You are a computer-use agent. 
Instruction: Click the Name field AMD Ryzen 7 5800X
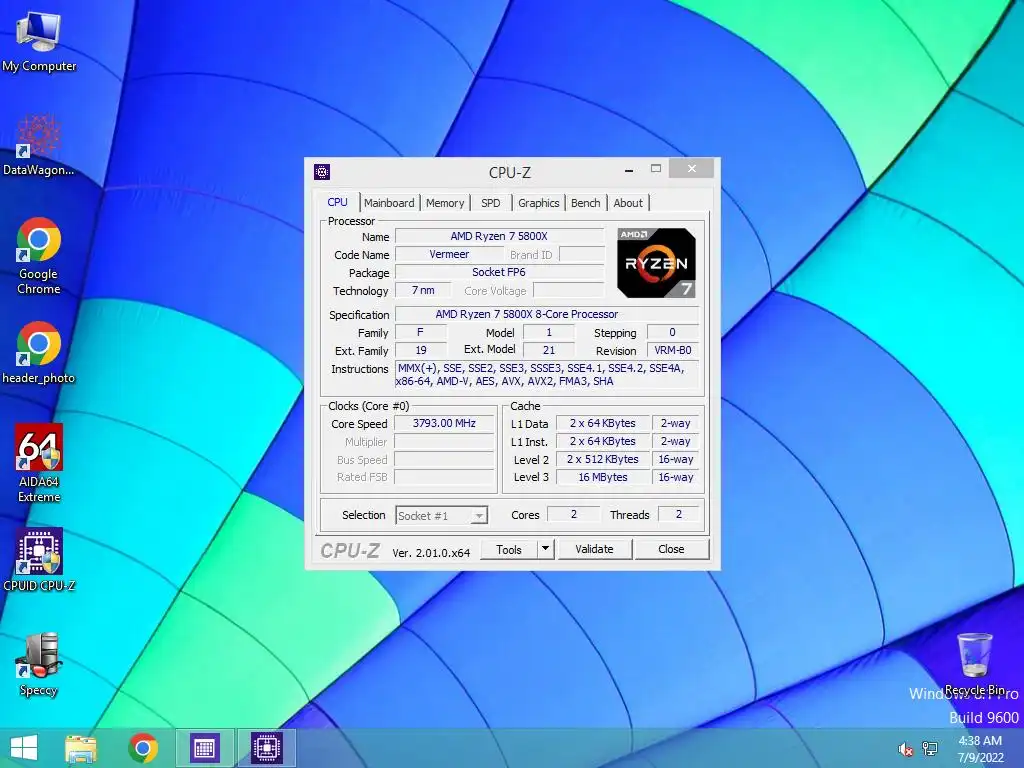[500, 236]
